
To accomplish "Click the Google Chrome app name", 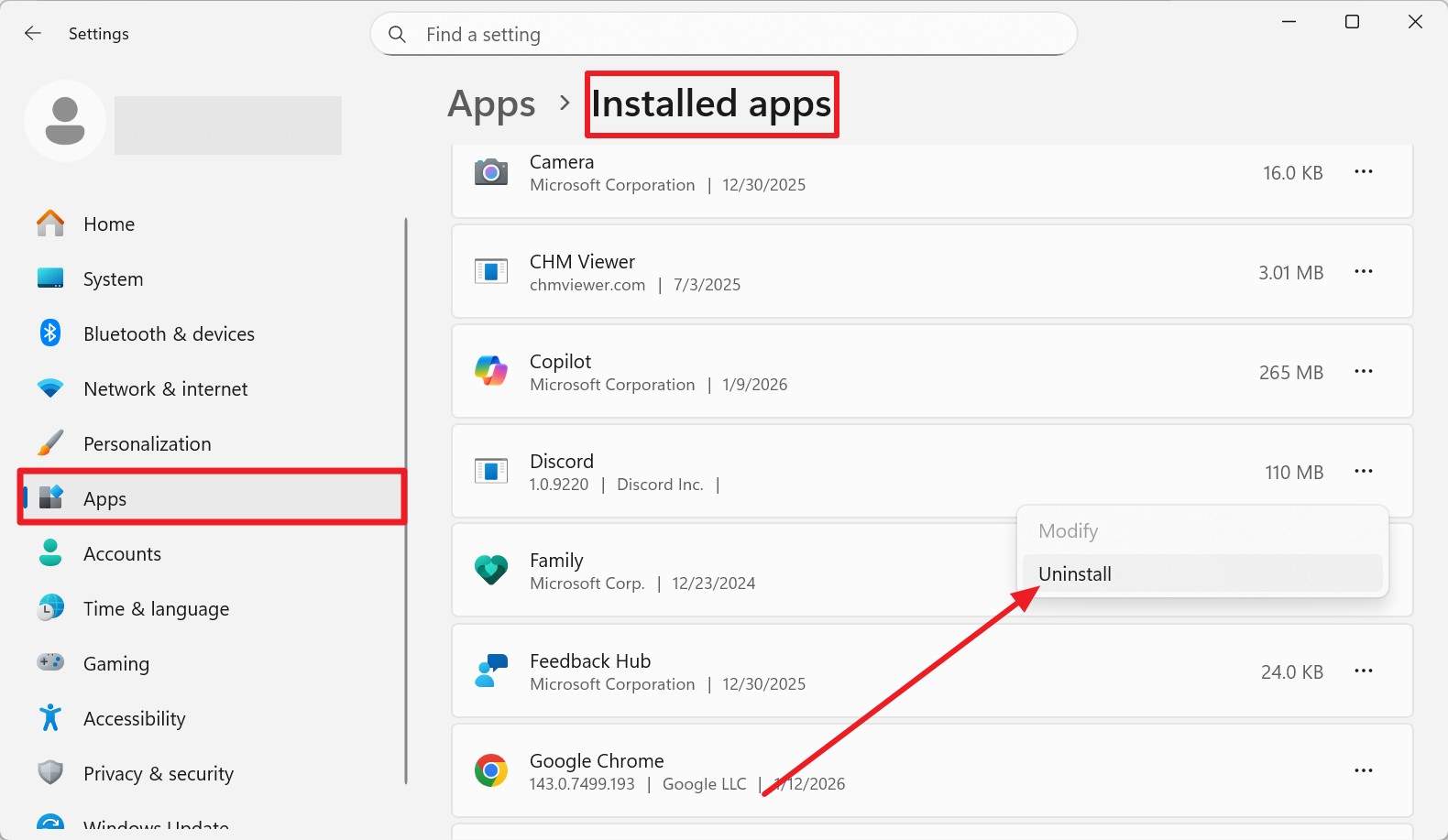I will pos(597,760).
